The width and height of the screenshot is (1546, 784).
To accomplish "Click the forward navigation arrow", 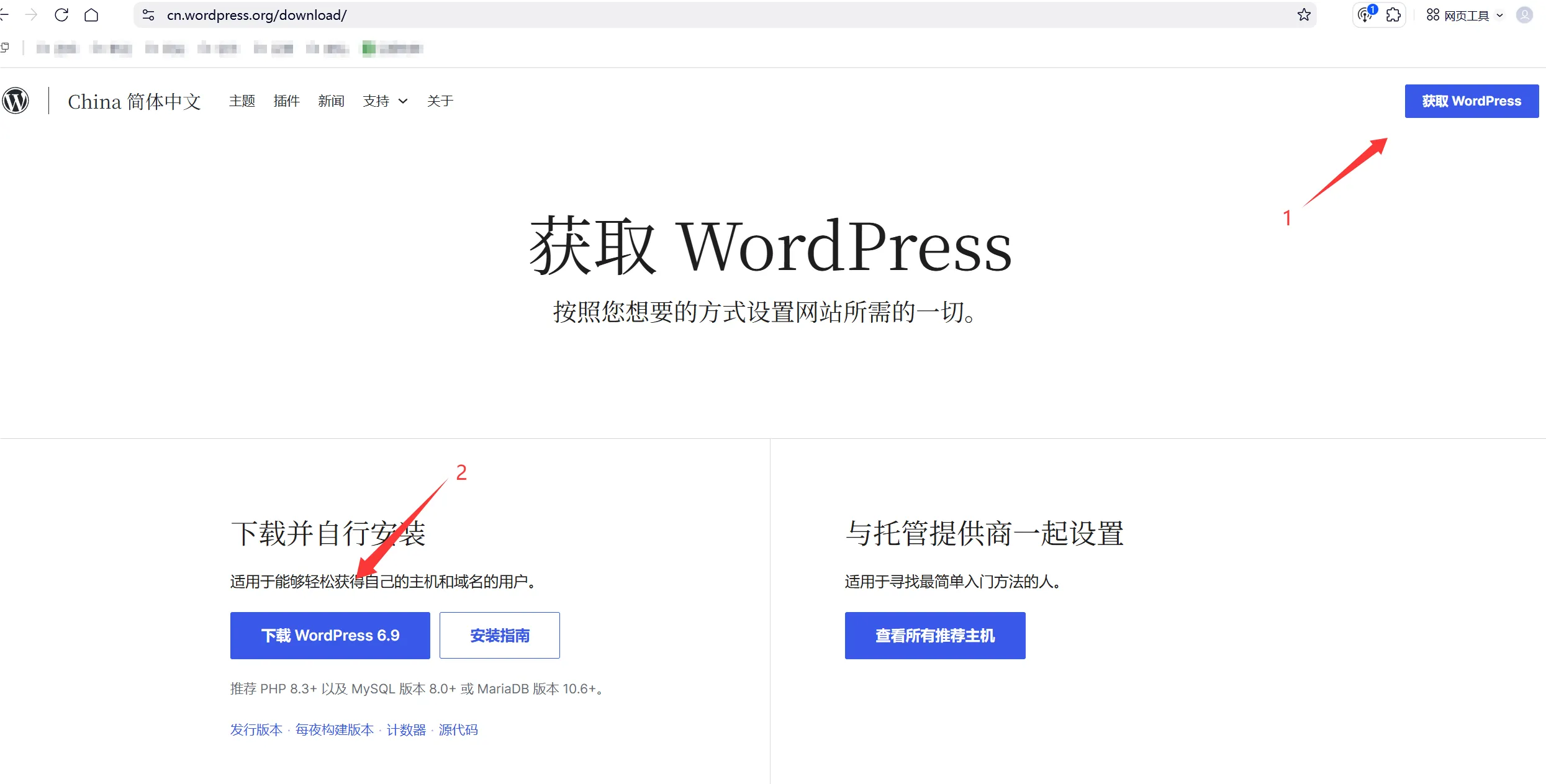I will tap(30, 15).
